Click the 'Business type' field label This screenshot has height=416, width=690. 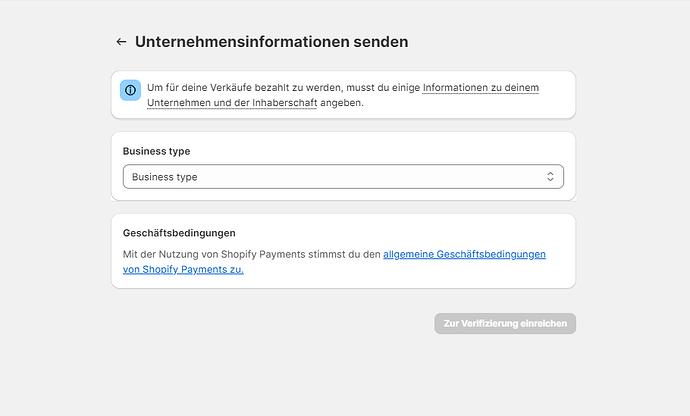[x=156, y=151]
